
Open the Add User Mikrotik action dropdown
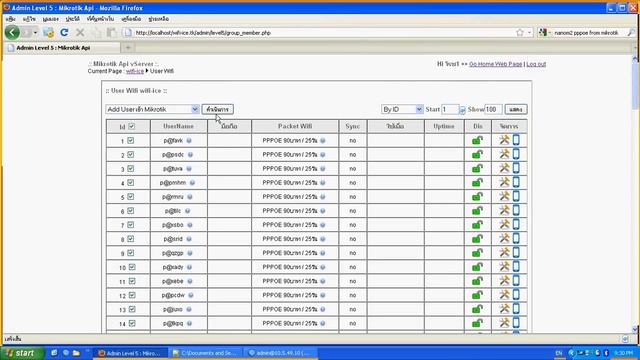pyautogui.click(x=152, y=109)
